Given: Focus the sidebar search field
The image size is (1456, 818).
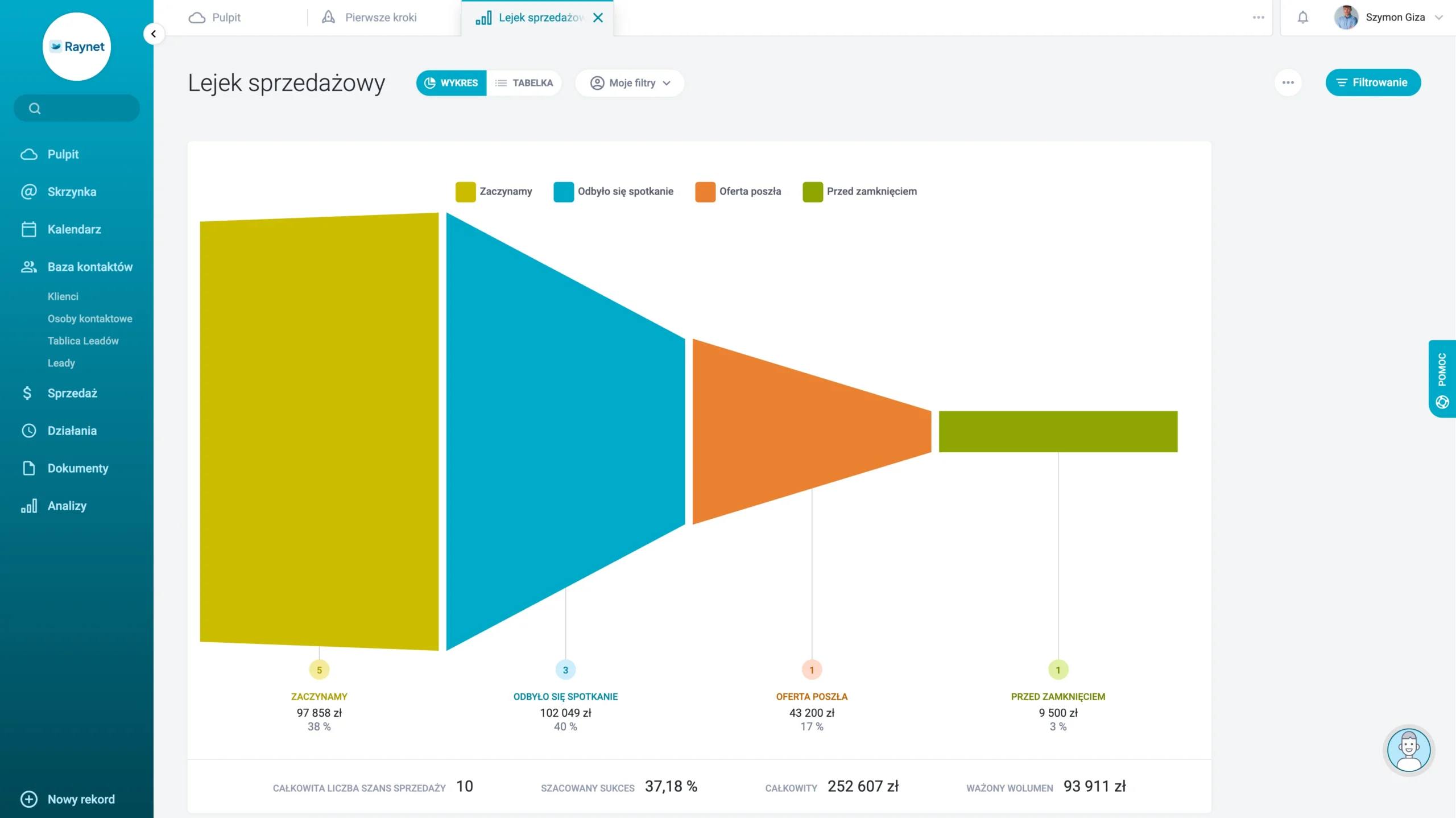Looking at the screenshot, I should [x=77, y=108].
